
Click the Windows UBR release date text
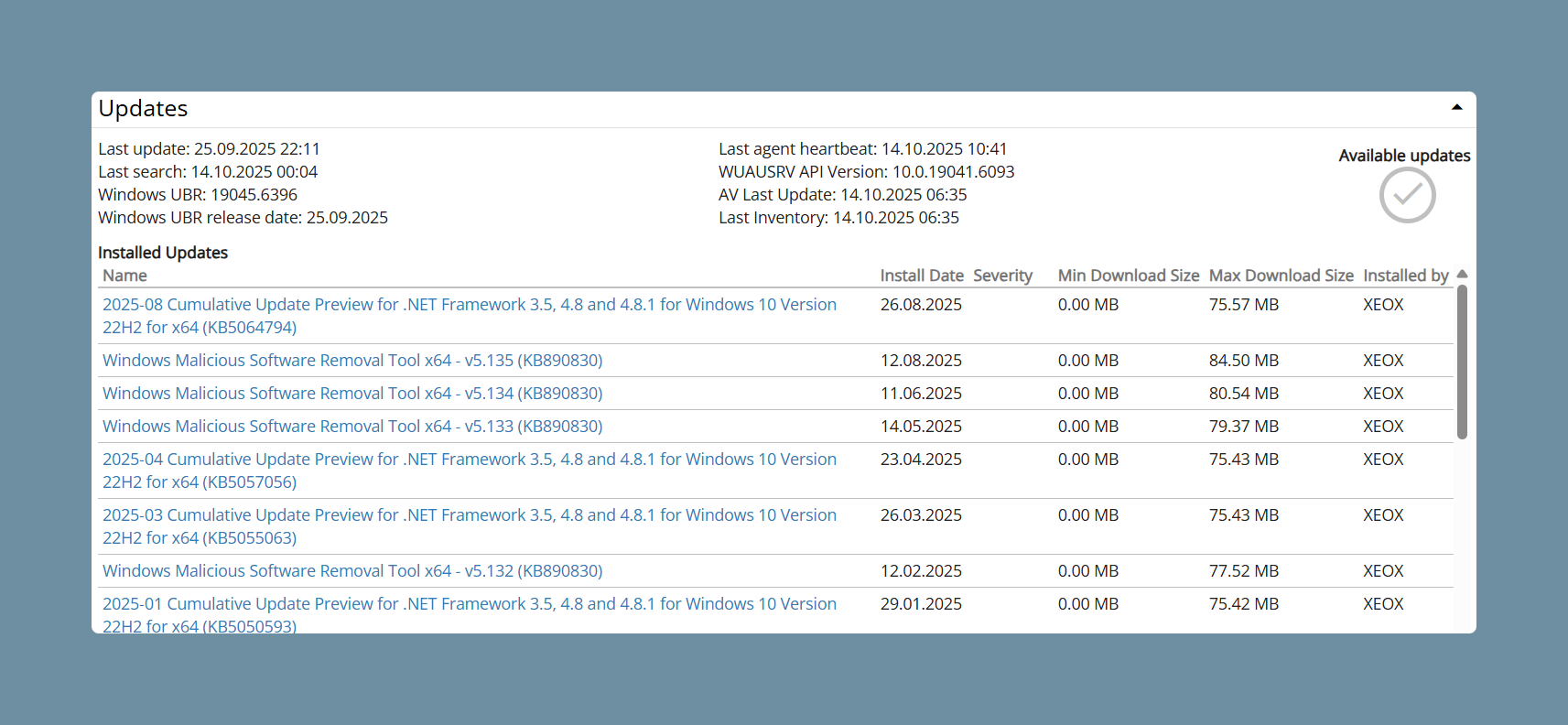(x=243, y=218)
